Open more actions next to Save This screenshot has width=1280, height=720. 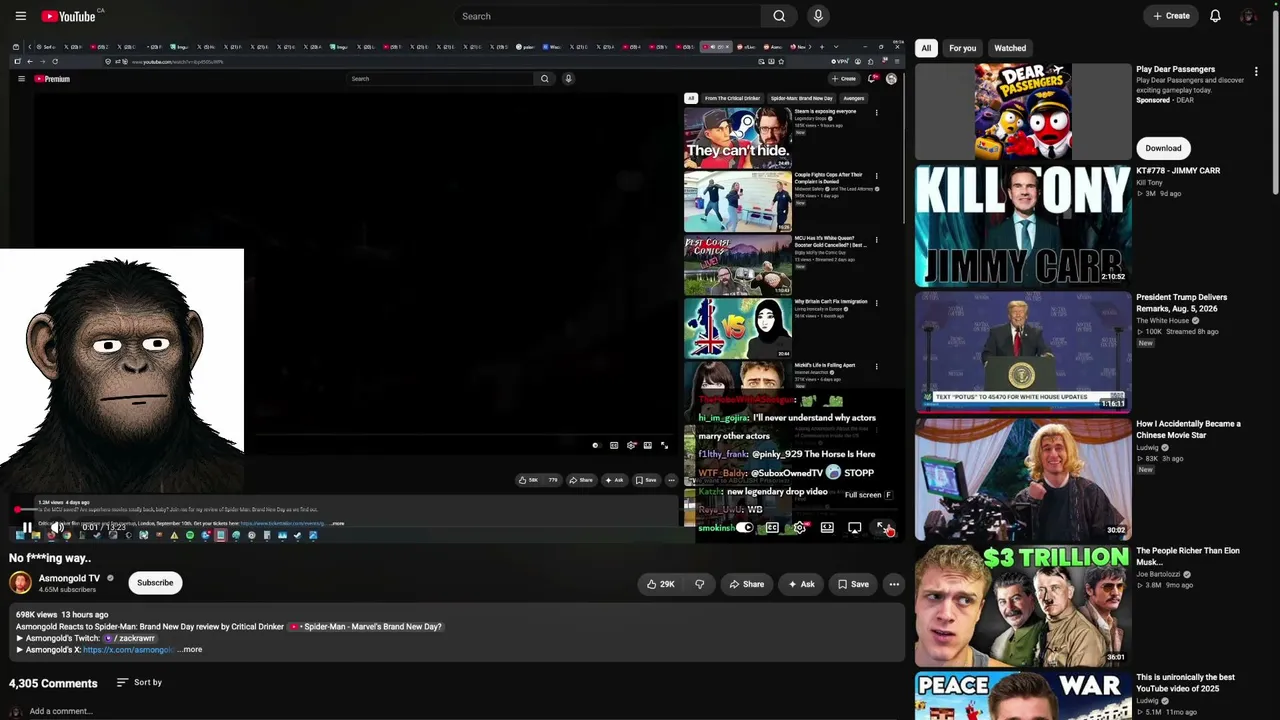894,584
